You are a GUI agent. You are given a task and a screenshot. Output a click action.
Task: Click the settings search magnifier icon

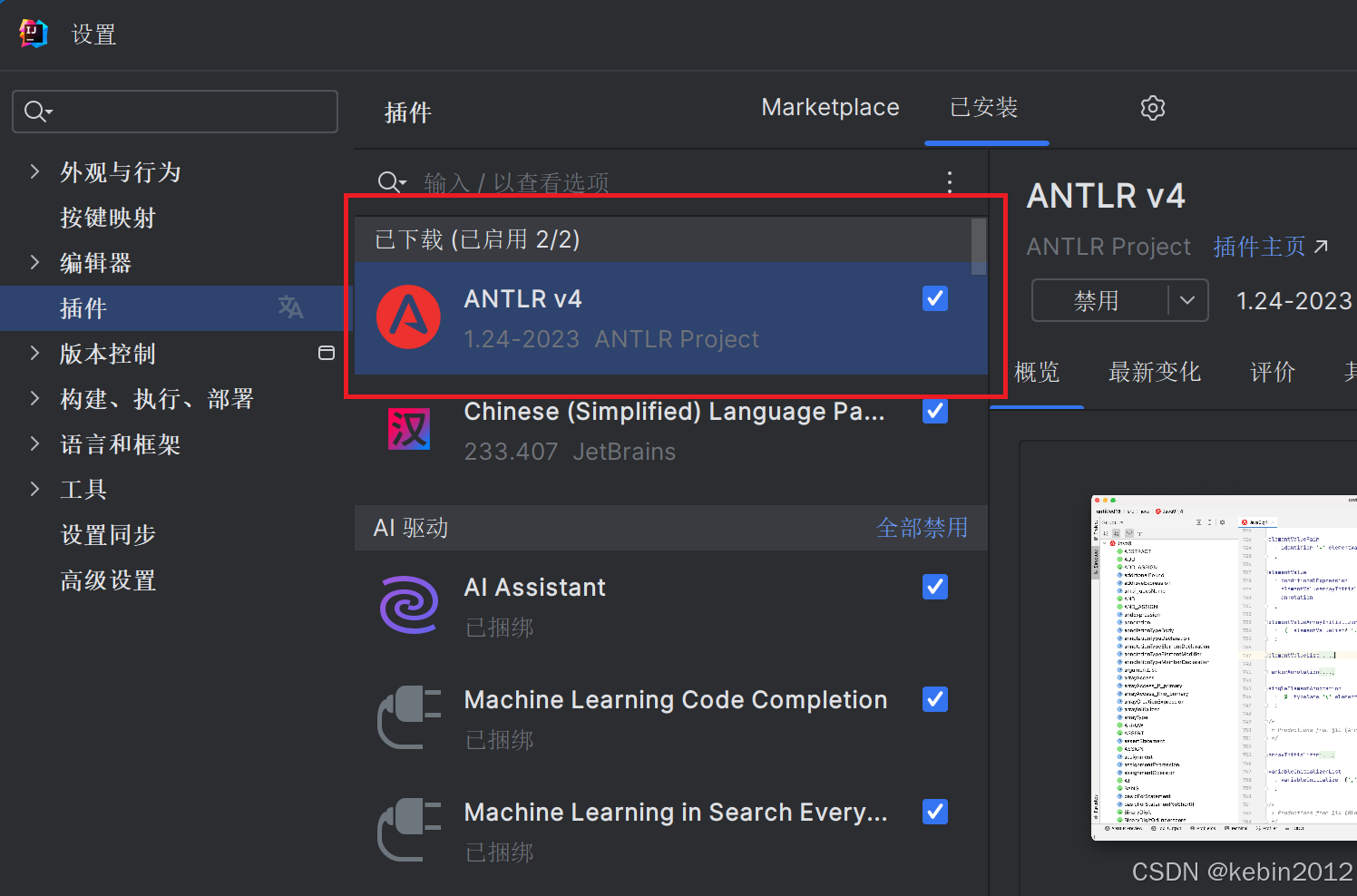[37, 112]
